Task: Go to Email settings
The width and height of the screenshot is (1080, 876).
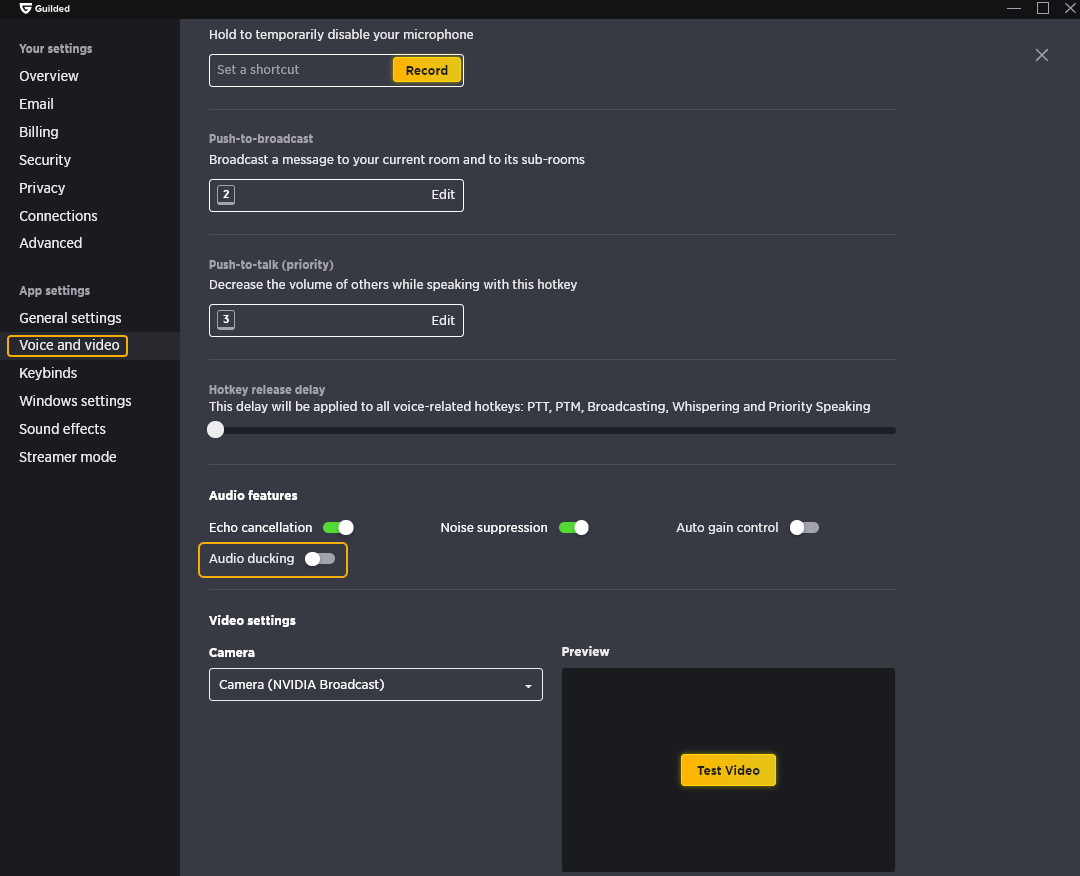Action: pos(37,104)
